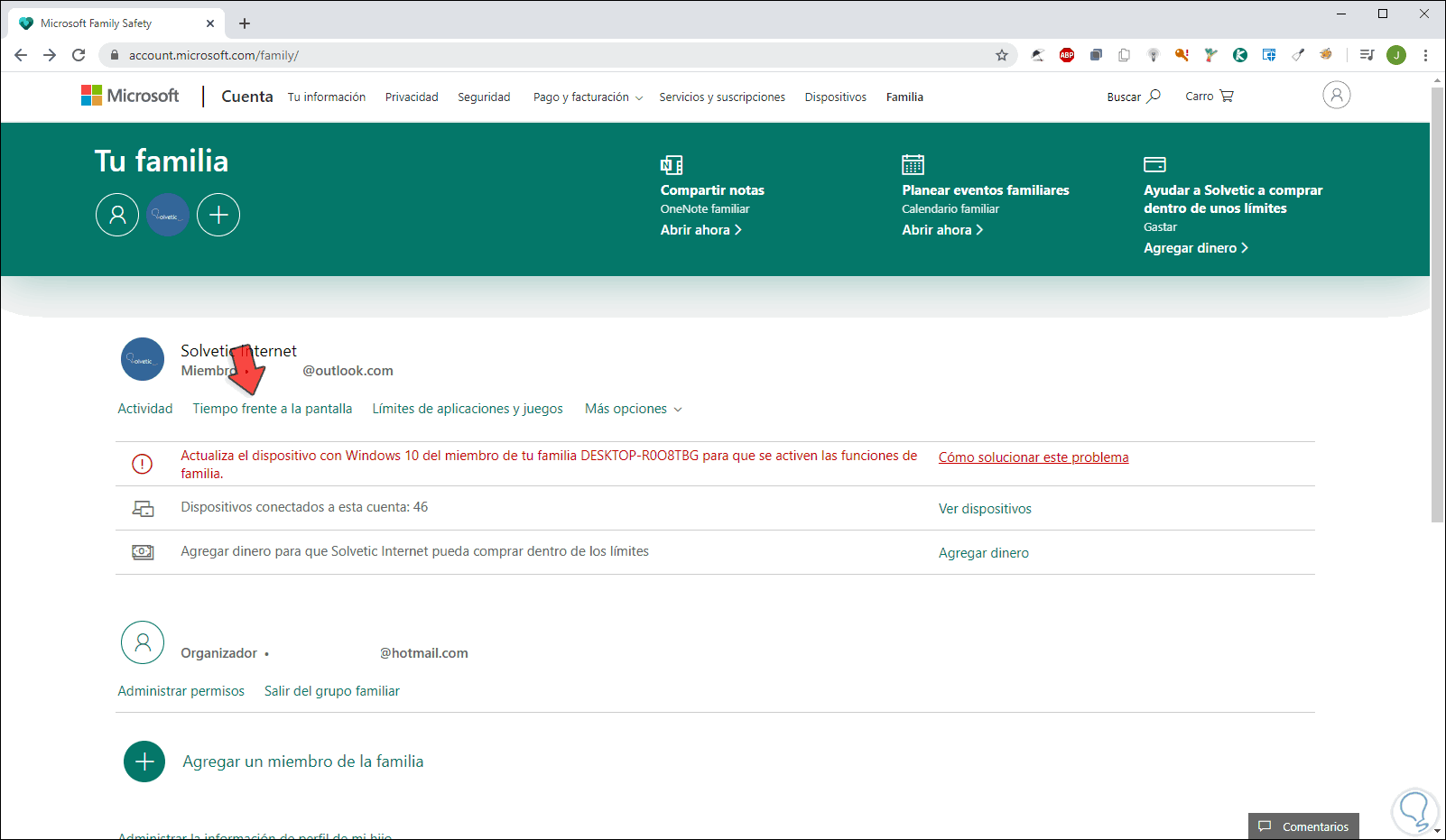
Task: Click the OneNote icon above Compartir notas
Action: click(672, 164)
